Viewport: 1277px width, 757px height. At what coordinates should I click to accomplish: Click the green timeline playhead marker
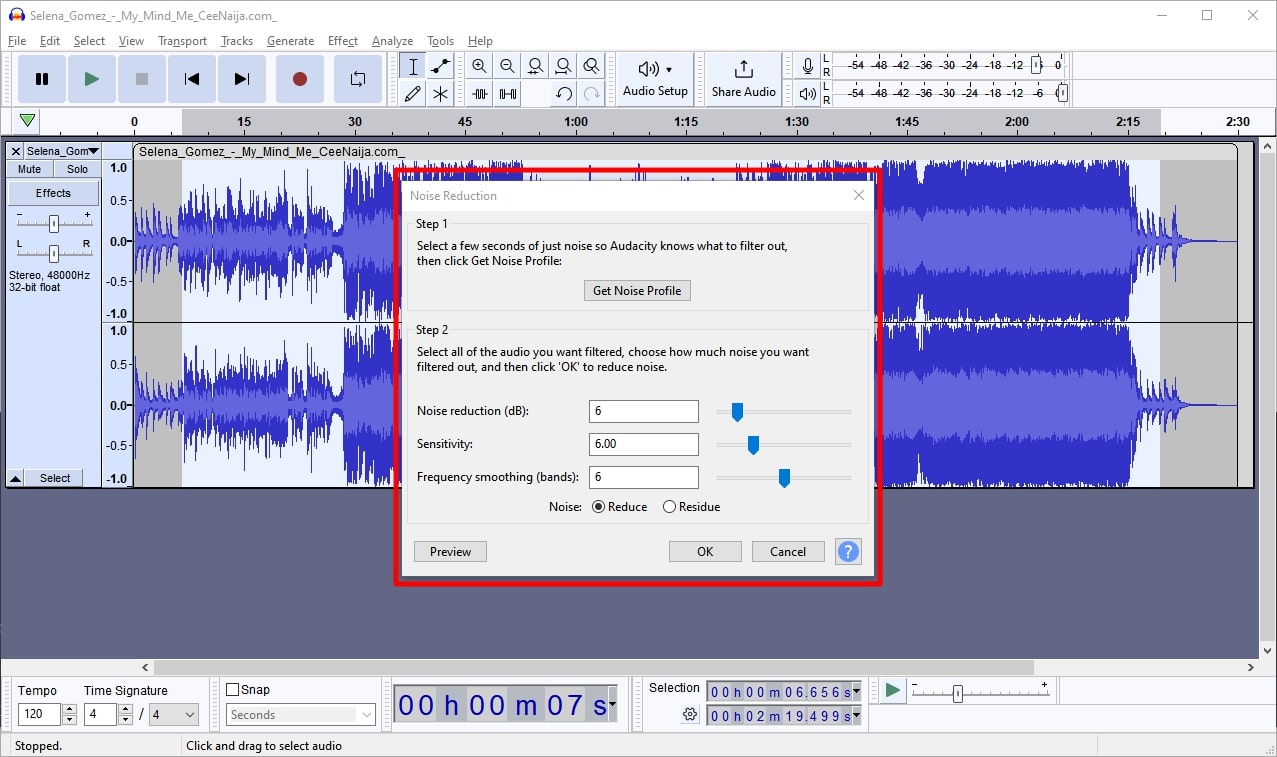tap(28, 121)
